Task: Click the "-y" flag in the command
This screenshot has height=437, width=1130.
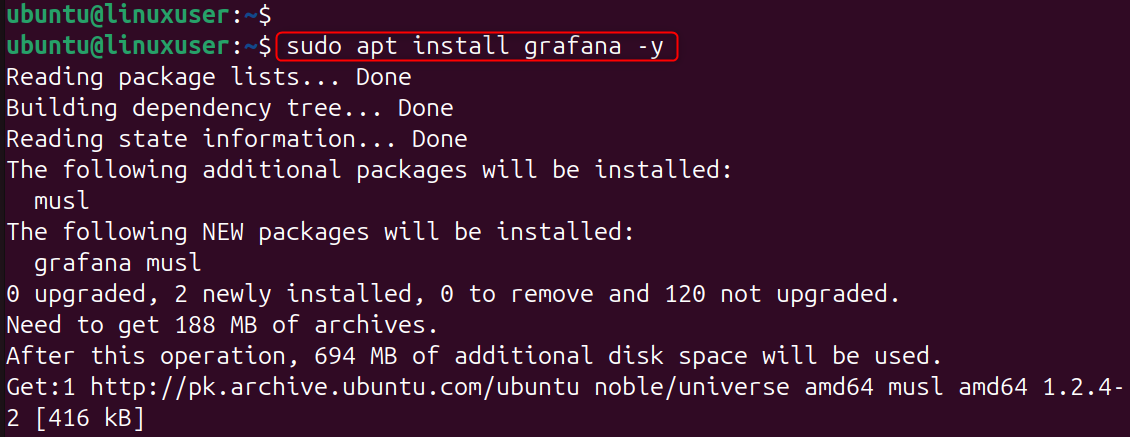Action: click(x=650, y=46)
